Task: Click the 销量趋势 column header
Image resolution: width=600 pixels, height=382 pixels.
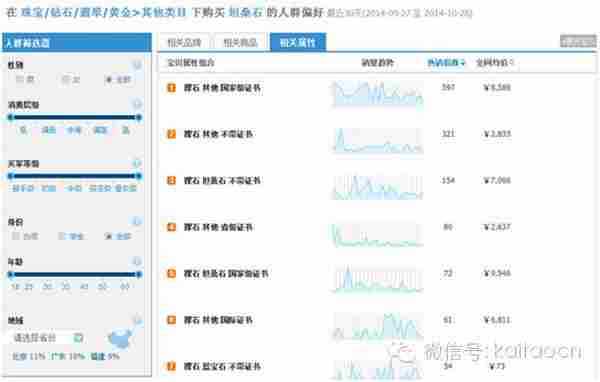Action: pyautogui.click(x=377, y=62)
